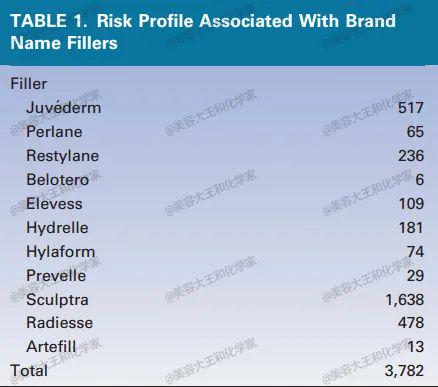Select the value 1,638 for Sculptra
Image resolution: width=438 pixels, height=387 pixels.
tap(405, 300)
